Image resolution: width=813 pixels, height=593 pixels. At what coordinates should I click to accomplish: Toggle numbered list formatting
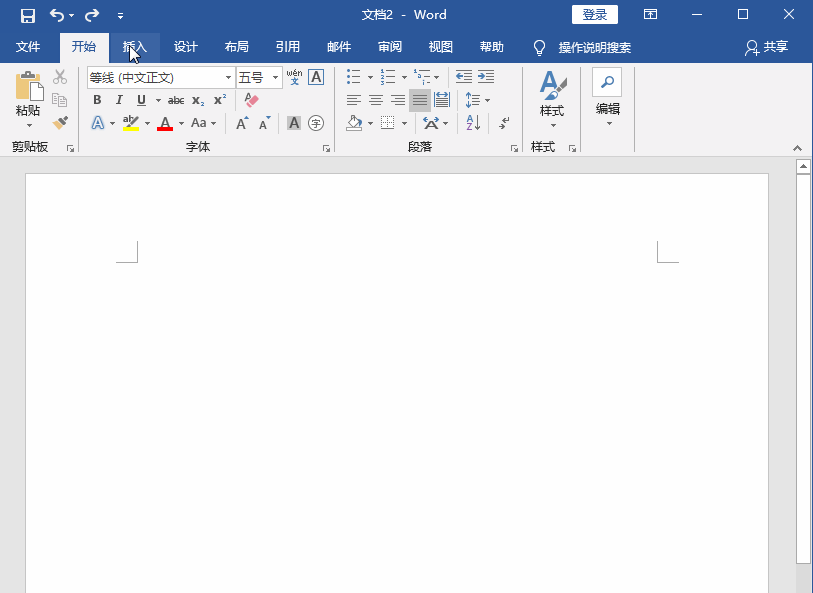click(388, 75)
